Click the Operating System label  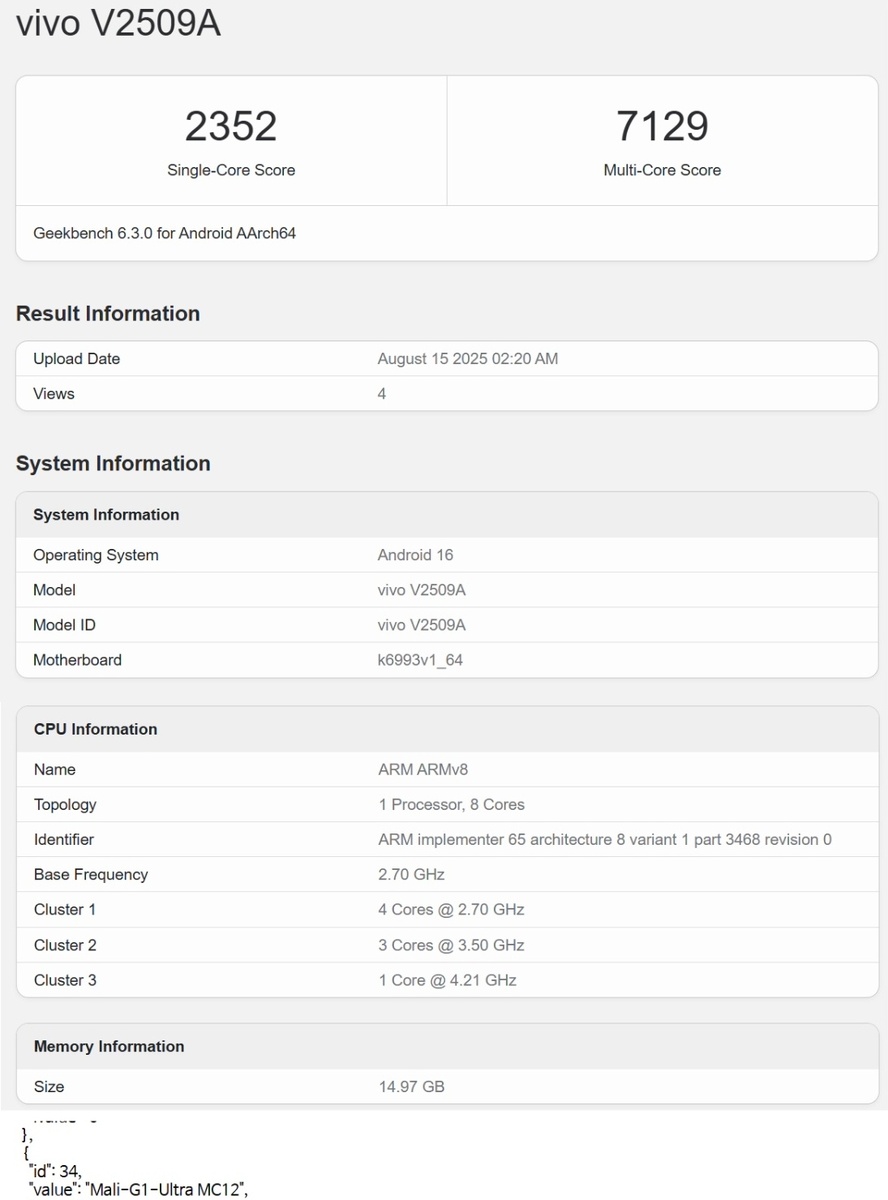[x=96, y=555]
